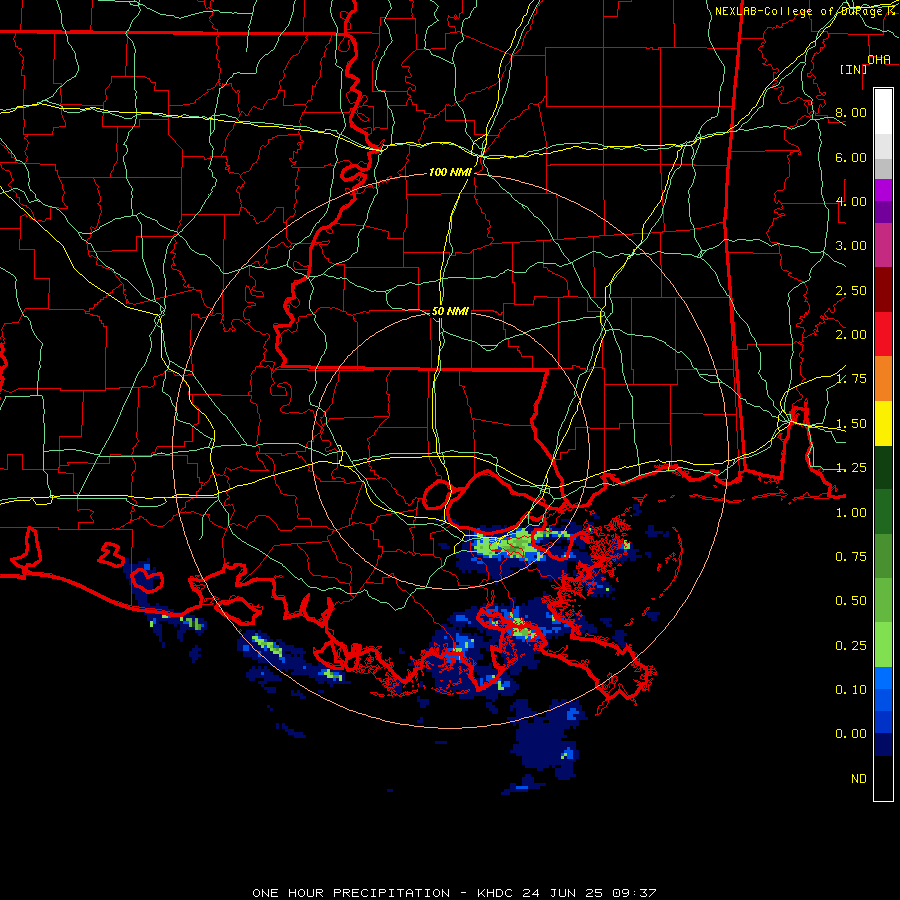Click the 50 NMI range ring label
The width and height of the screenshot is (900, 900).
point(450,311)
